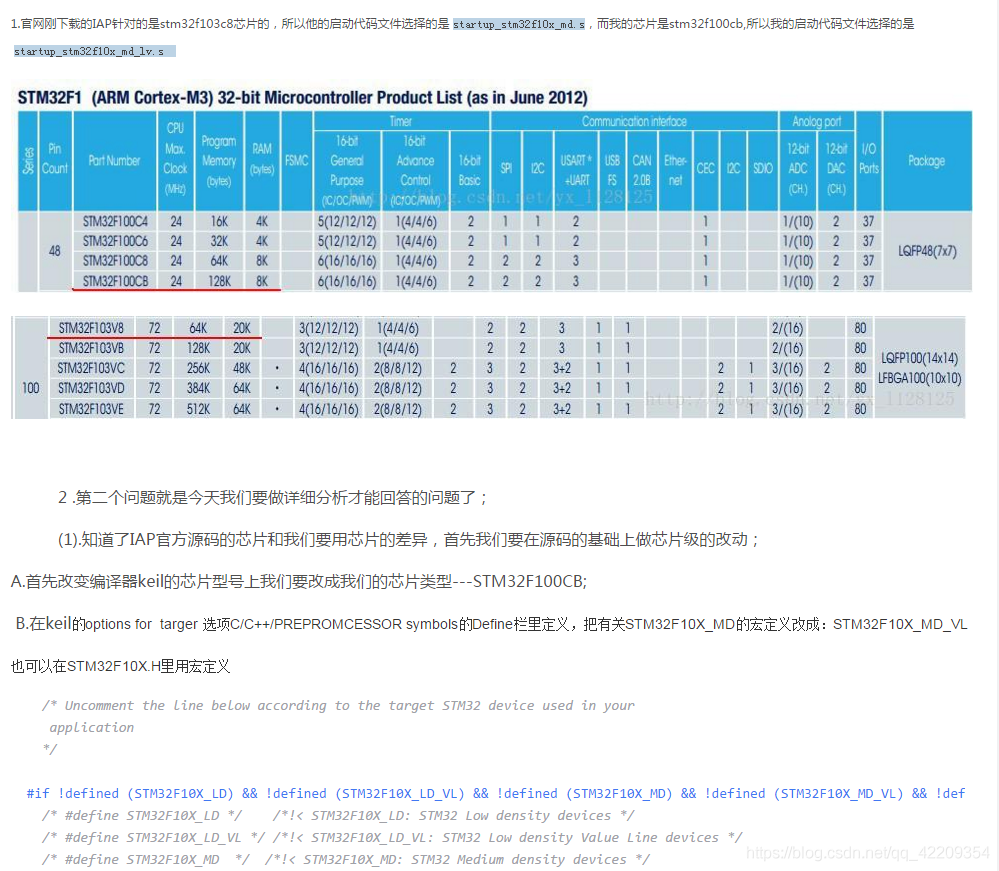Viewport: 999px width, 871px height.
Task: Click the STM32F100C4 part number cell
Action: pos(115,222)
